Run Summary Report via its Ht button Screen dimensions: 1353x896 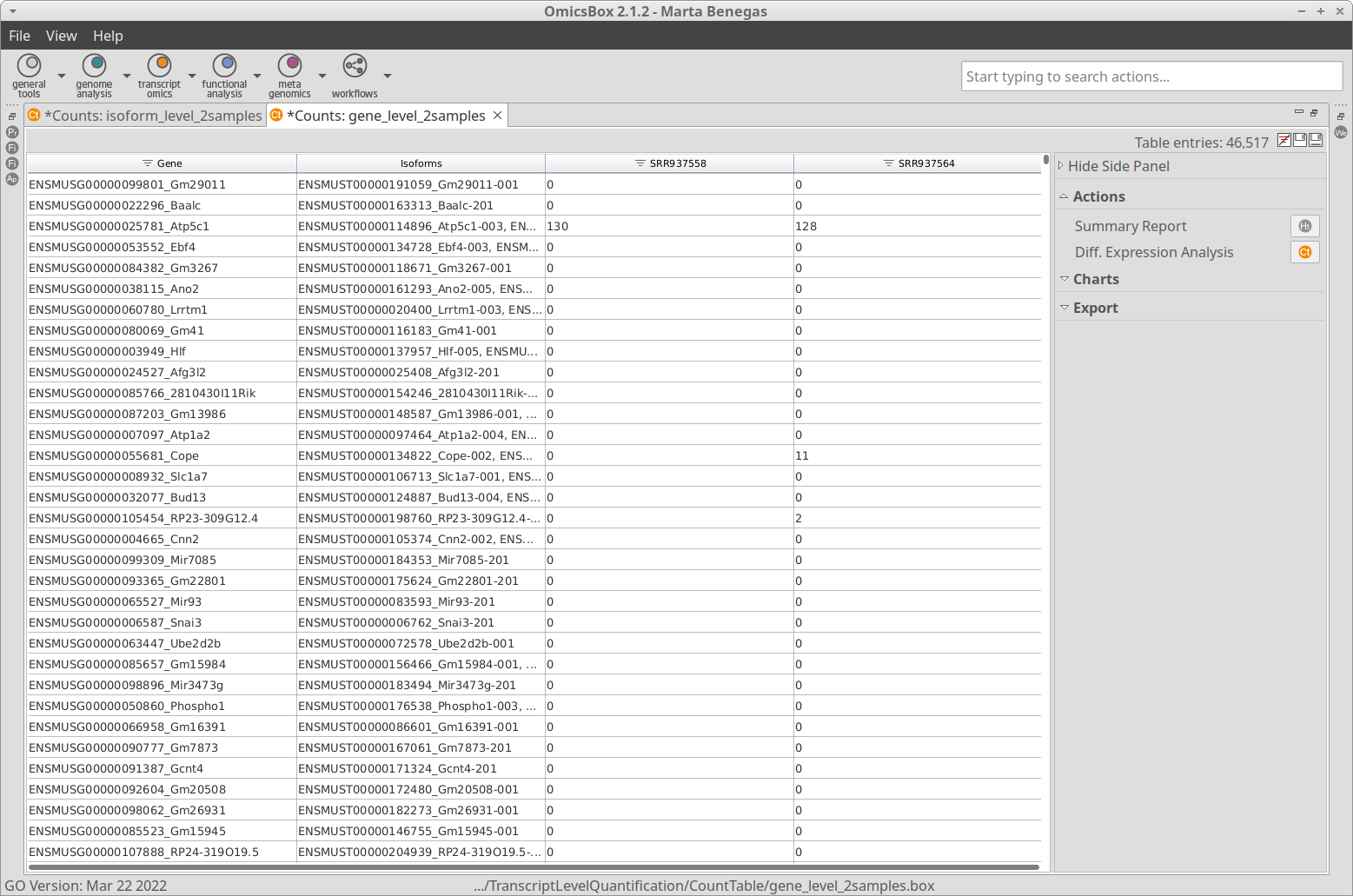[x=1304, y=226]
